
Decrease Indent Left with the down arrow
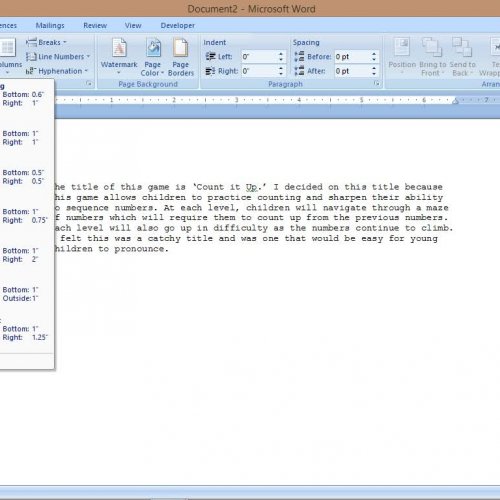pos(281,60)
